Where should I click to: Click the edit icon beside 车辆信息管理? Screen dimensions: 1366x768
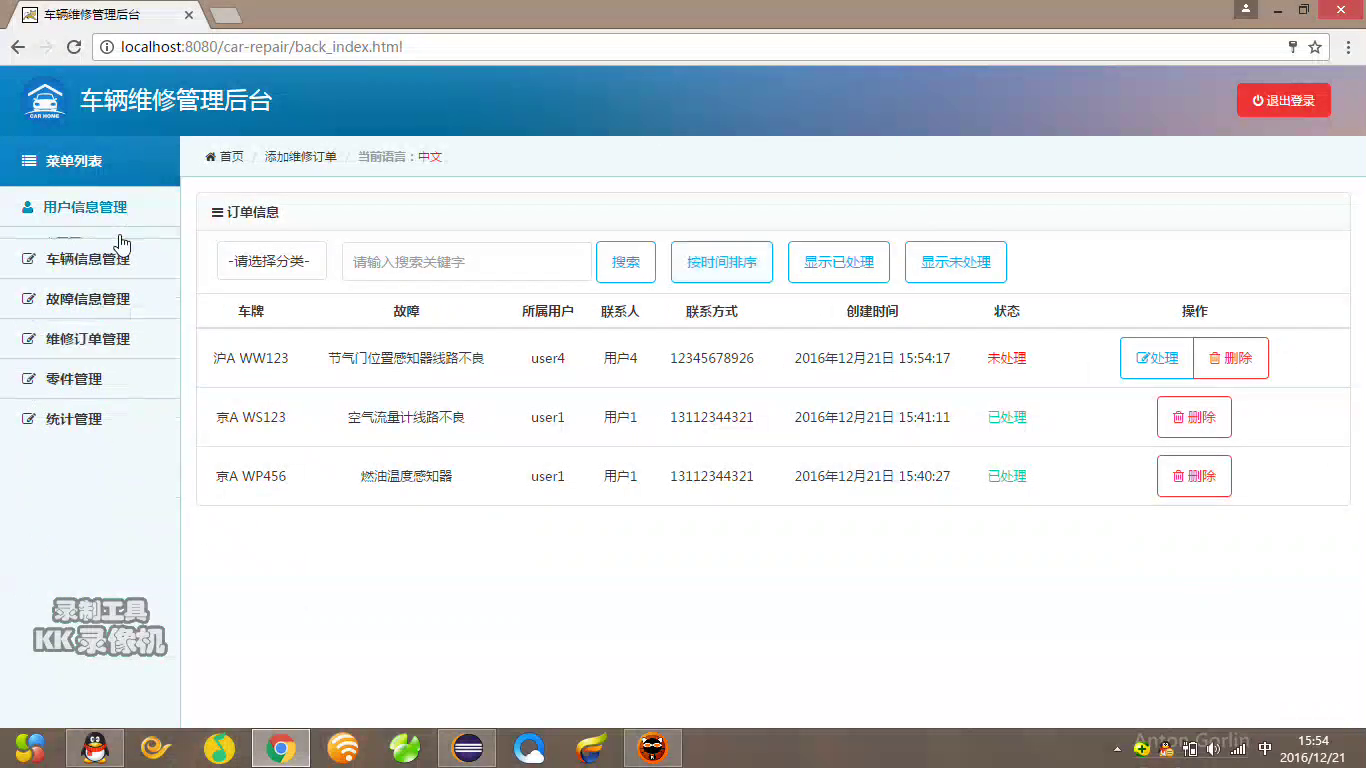click(x=29, y=259)
